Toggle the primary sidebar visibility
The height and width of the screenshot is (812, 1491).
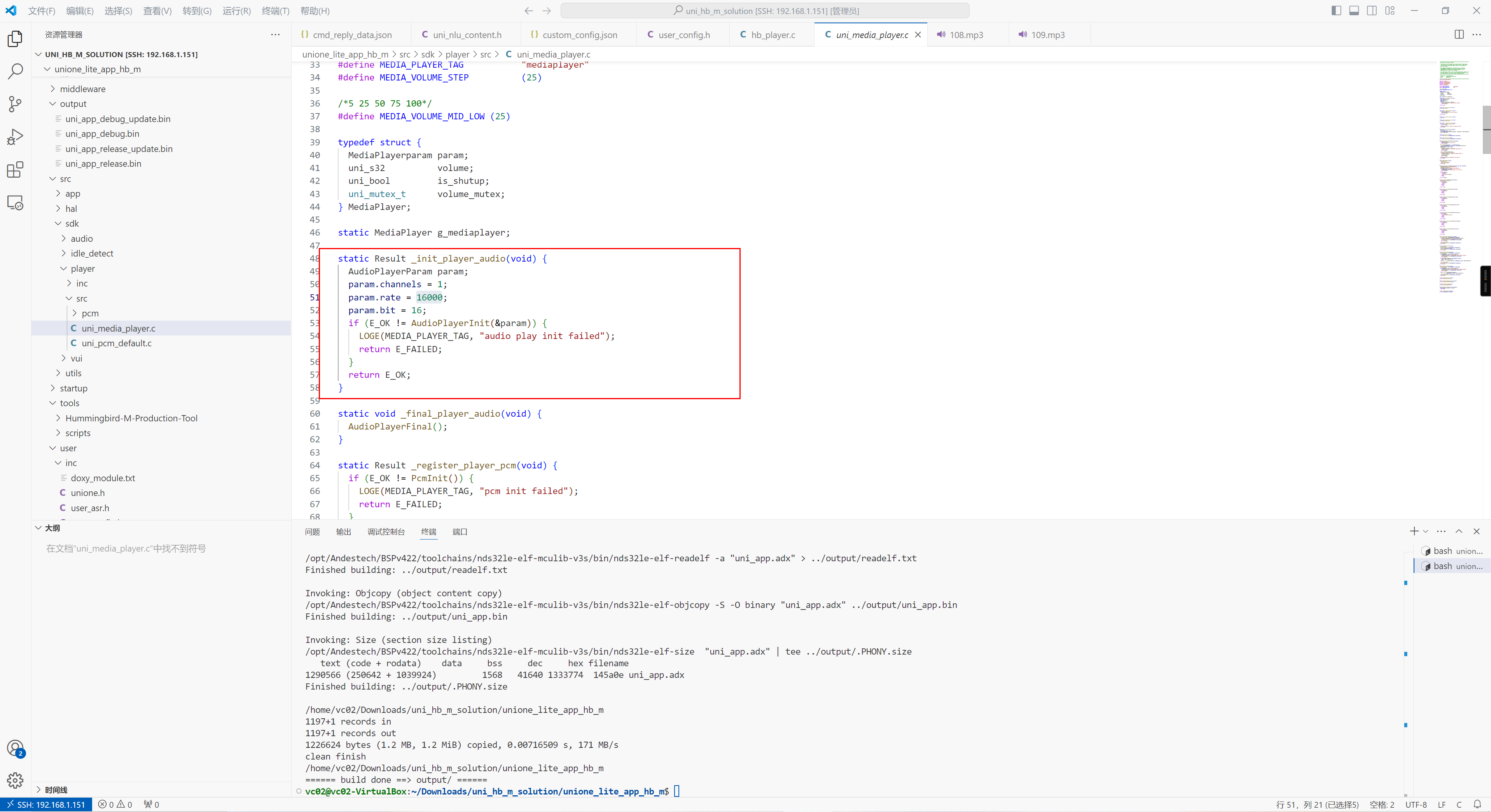tap(1336, 11)
